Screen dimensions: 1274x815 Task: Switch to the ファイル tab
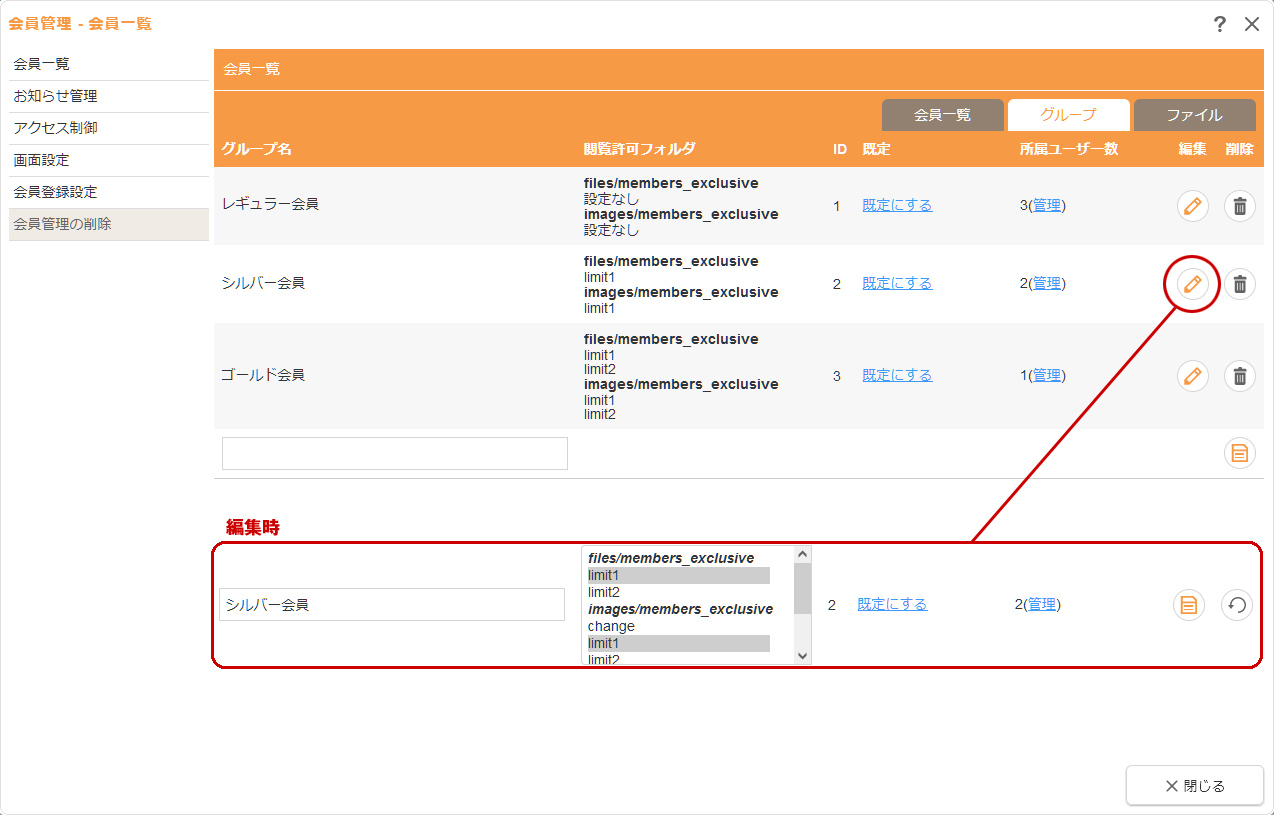[x=1194, y=115]
